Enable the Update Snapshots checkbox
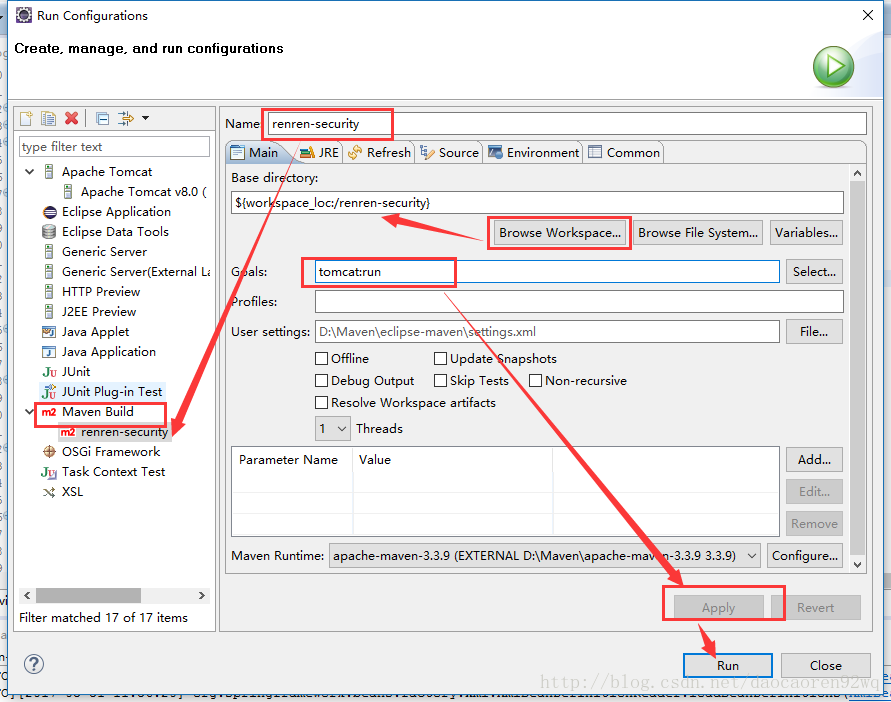This screenshot has height=702, width=891. click(x=440, y=359)
